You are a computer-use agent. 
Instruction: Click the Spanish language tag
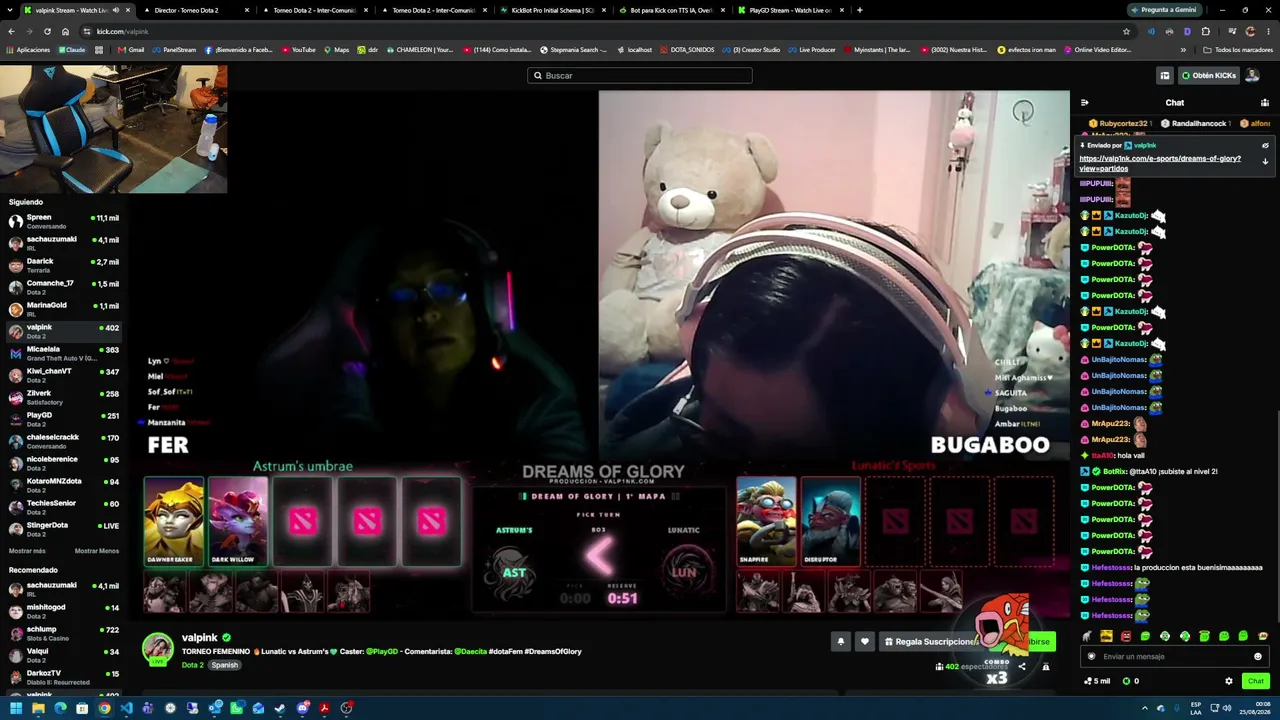(x=224, y=665)
